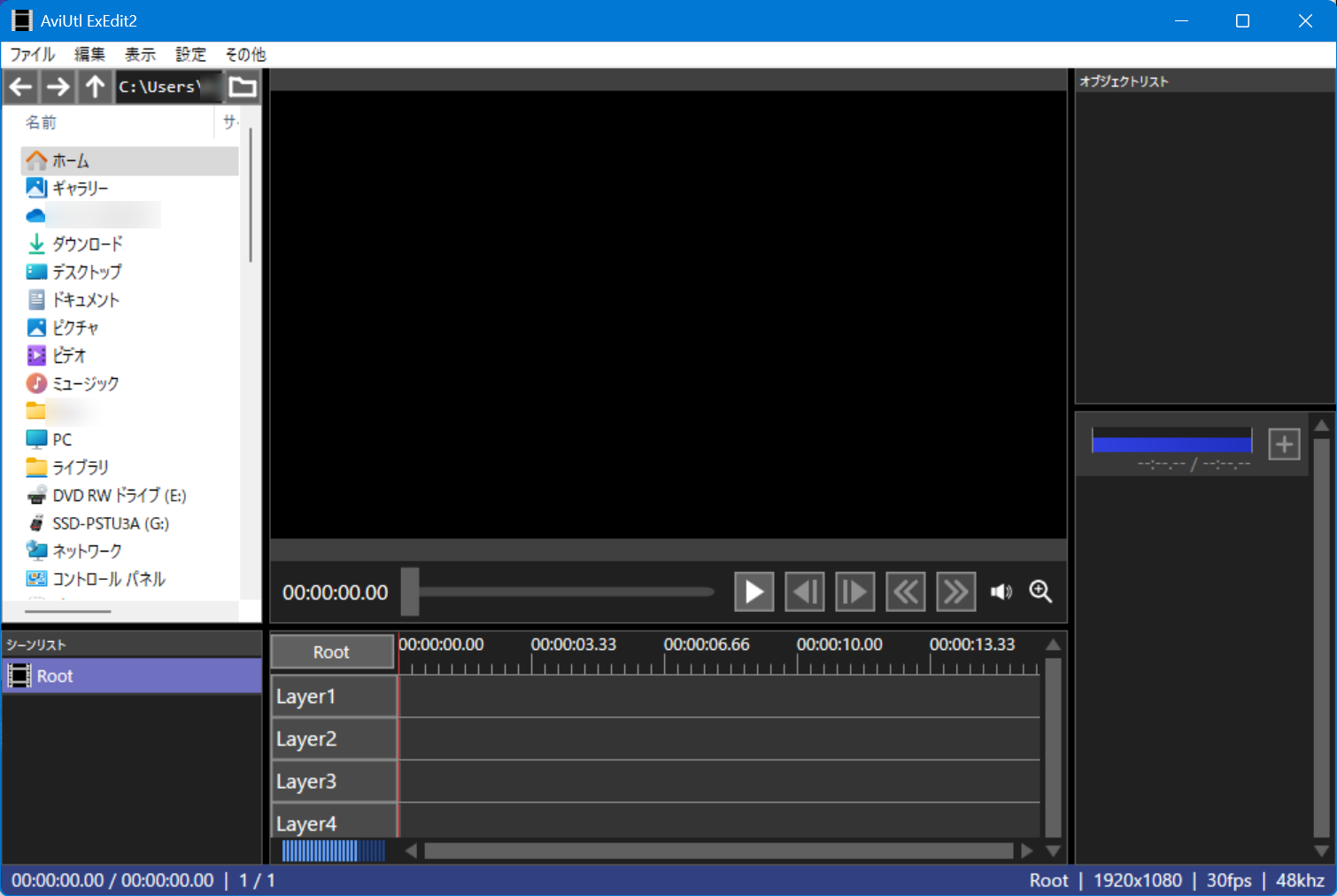Toggle the Layer1 header
This screenshot has width=1337, height=896.
coord(333,697)
